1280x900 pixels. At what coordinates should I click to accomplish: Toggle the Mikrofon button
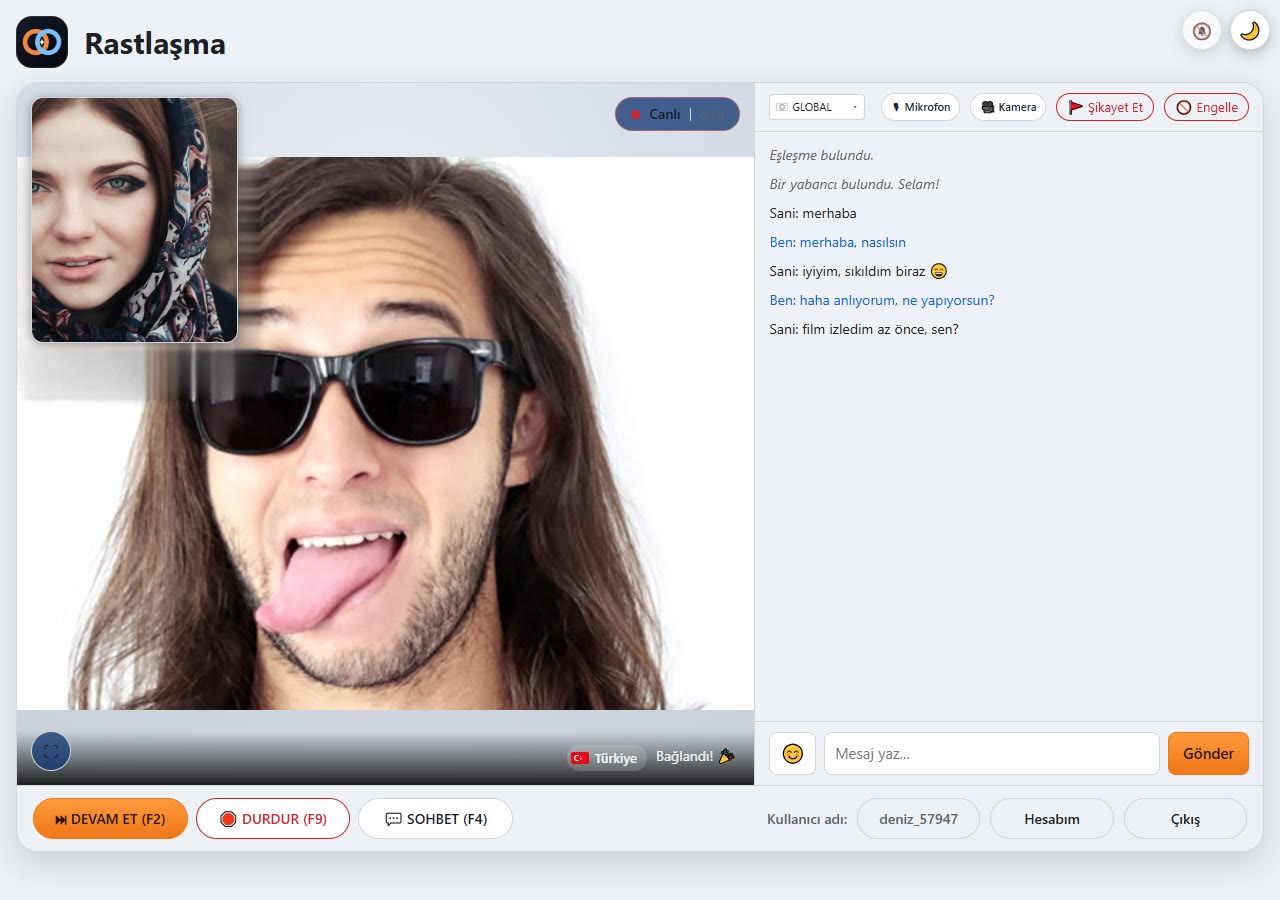[921, 107]
